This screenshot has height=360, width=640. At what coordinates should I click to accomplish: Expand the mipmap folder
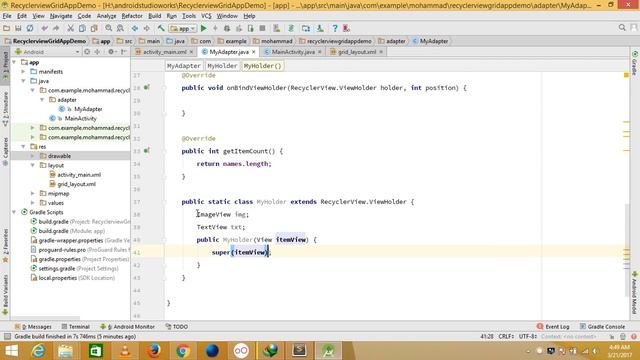coord(33,193)
